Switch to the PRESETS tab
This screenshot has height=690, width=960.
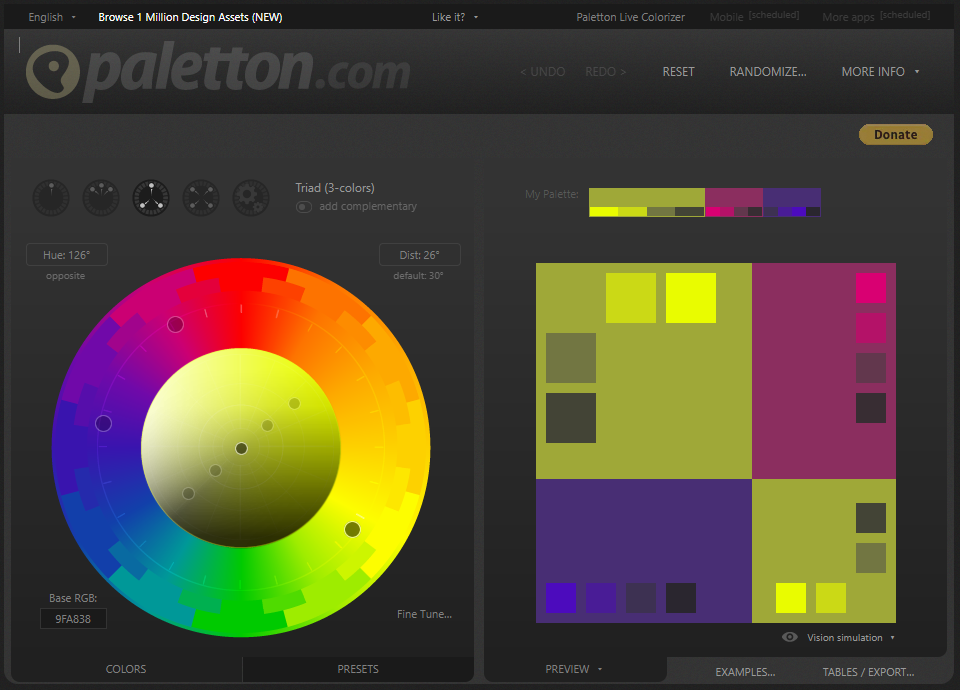(x=358, y=669)
